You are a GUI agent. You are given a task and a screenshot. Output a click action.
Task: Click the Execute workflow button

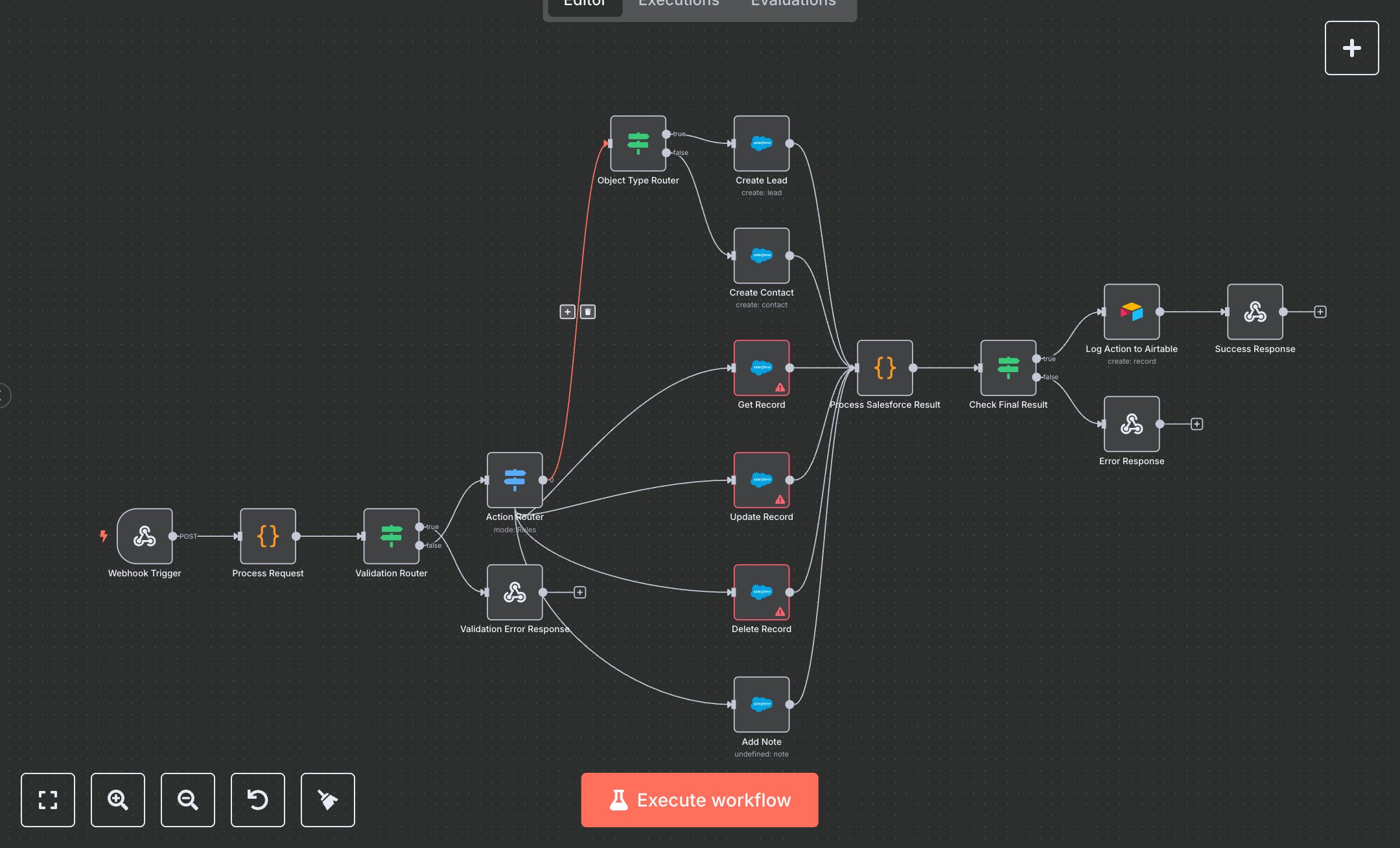coord(699,799)
